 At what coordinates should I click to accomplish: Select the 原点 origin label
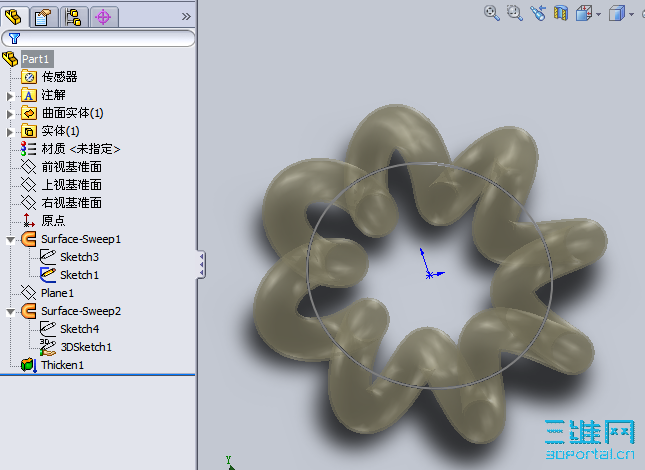pos(53,221)
